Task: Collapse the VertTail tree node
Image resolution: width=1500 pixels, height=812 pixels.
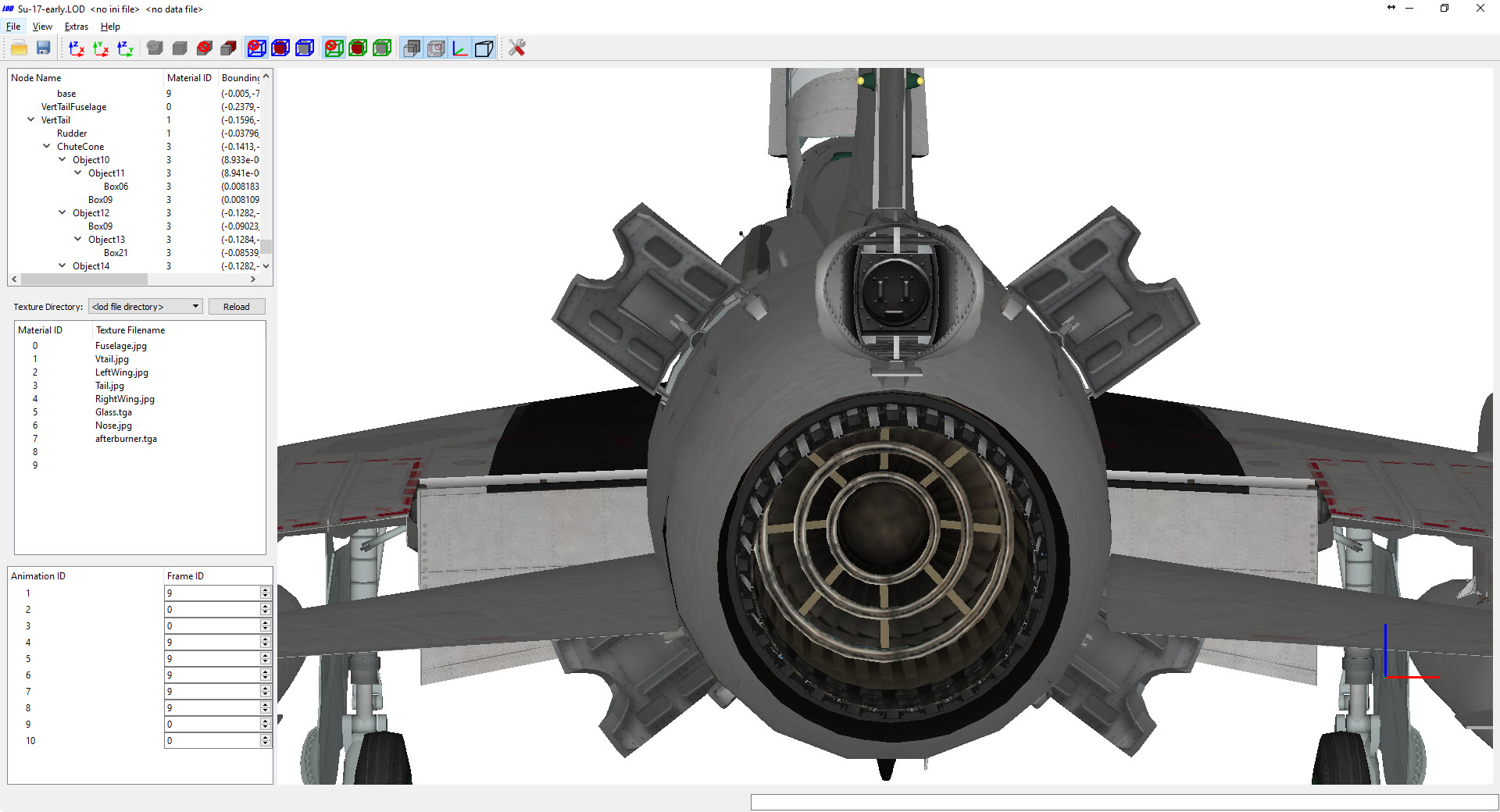Action: click(x=30, y=120)
